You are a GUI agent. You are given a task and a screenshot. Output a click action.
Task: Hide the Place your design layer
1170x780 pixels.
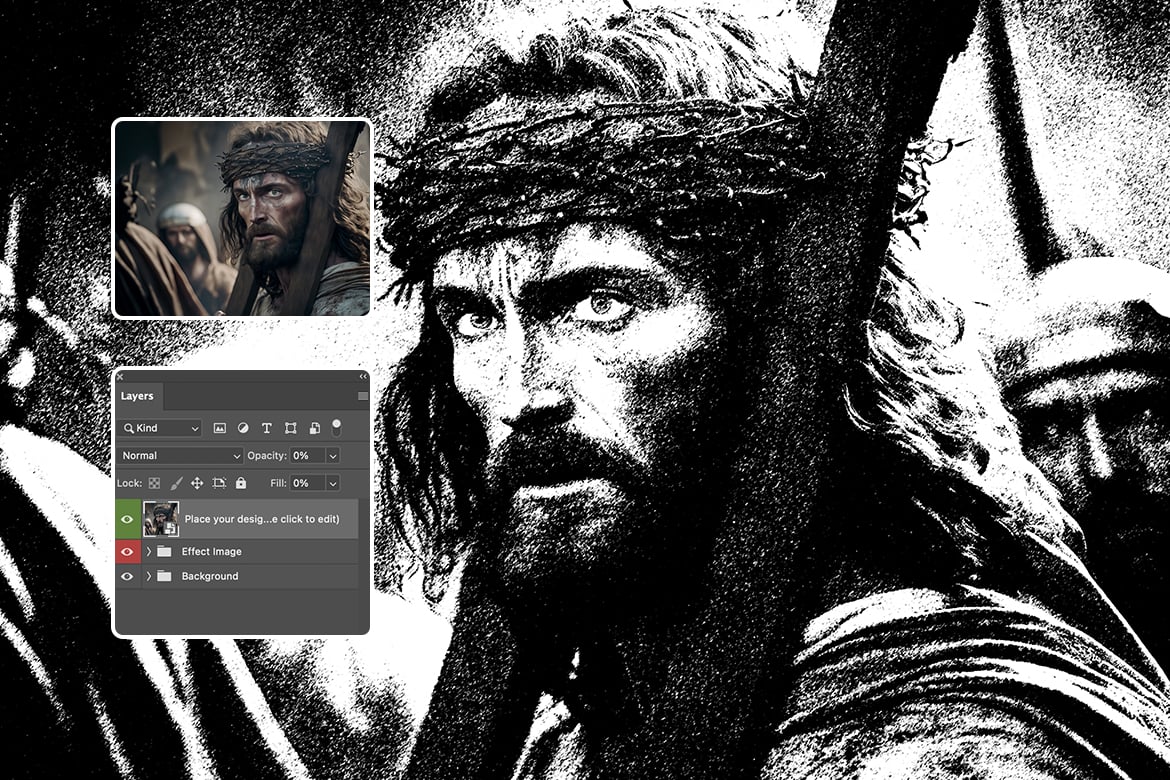point(127,519)
